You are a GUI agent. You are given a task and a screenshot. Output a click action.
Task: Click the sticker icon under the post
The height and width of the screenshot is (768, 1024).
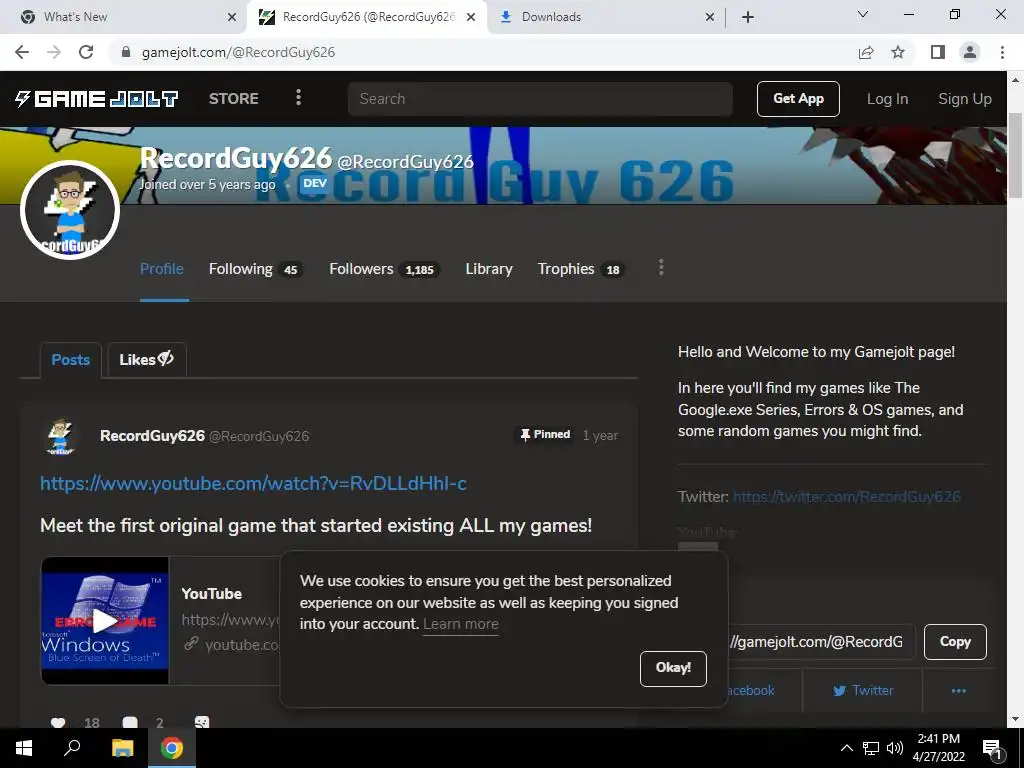point(202,723)
